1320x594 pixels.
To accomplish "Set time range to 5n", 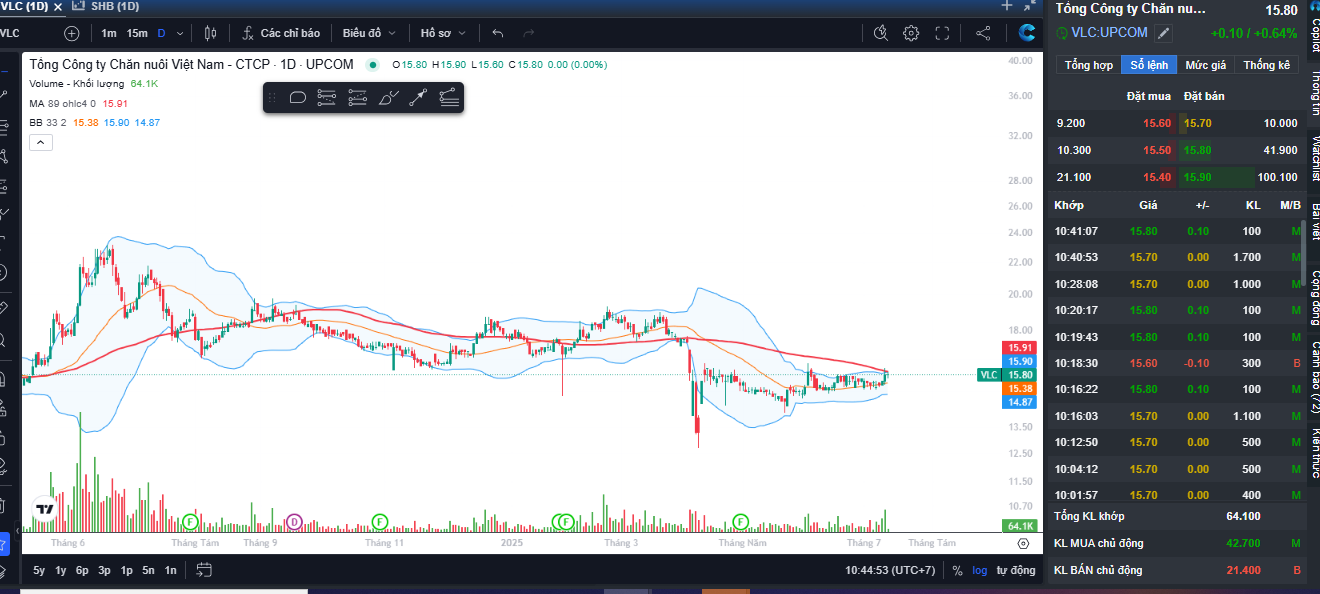I will 148,570.
